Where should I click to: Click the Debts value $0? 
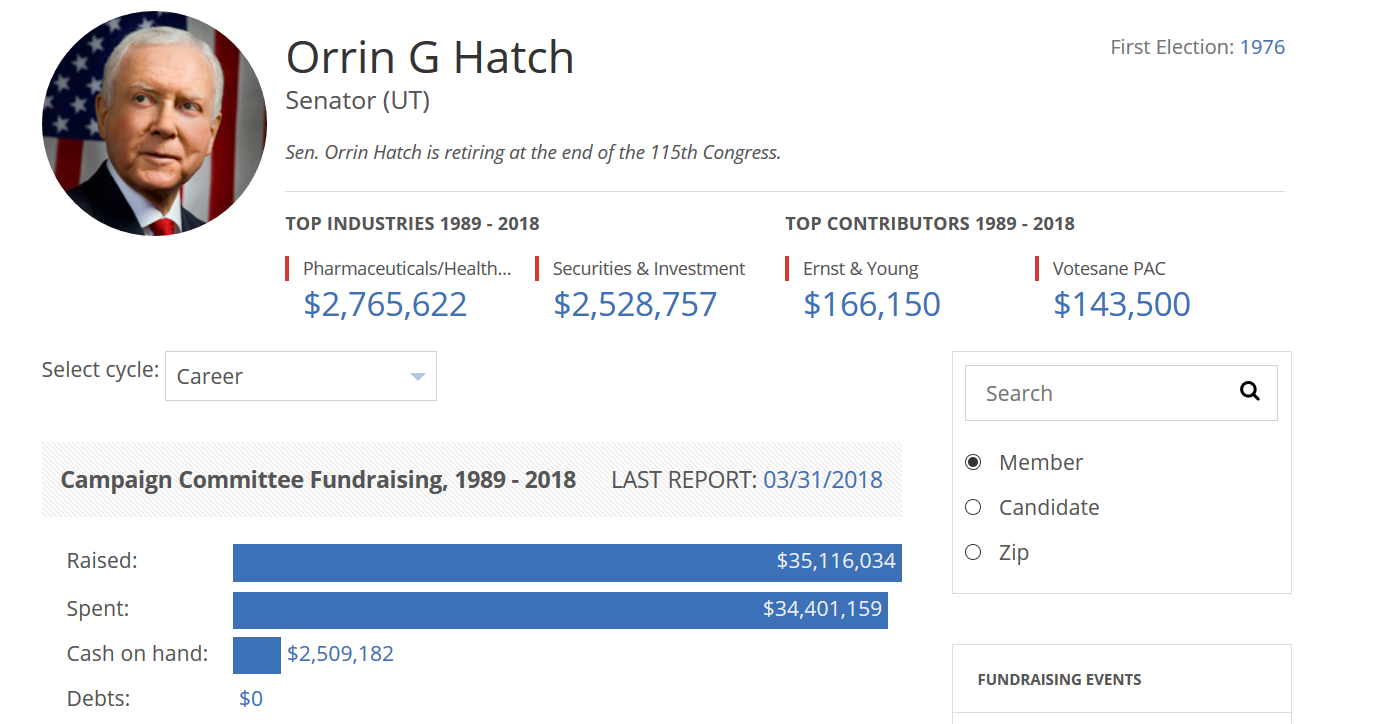pos(251,699)
